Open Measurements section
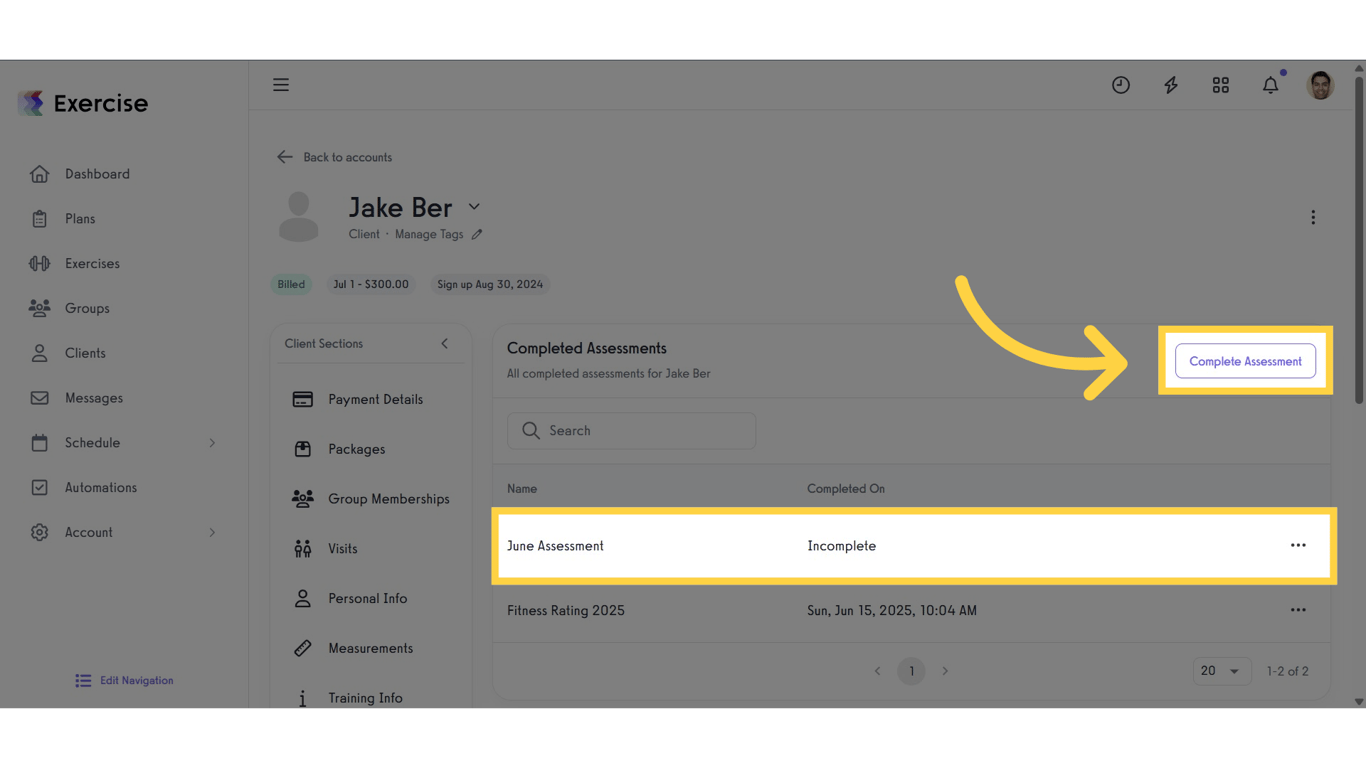1366x768 pixels. tap(371, 649)
